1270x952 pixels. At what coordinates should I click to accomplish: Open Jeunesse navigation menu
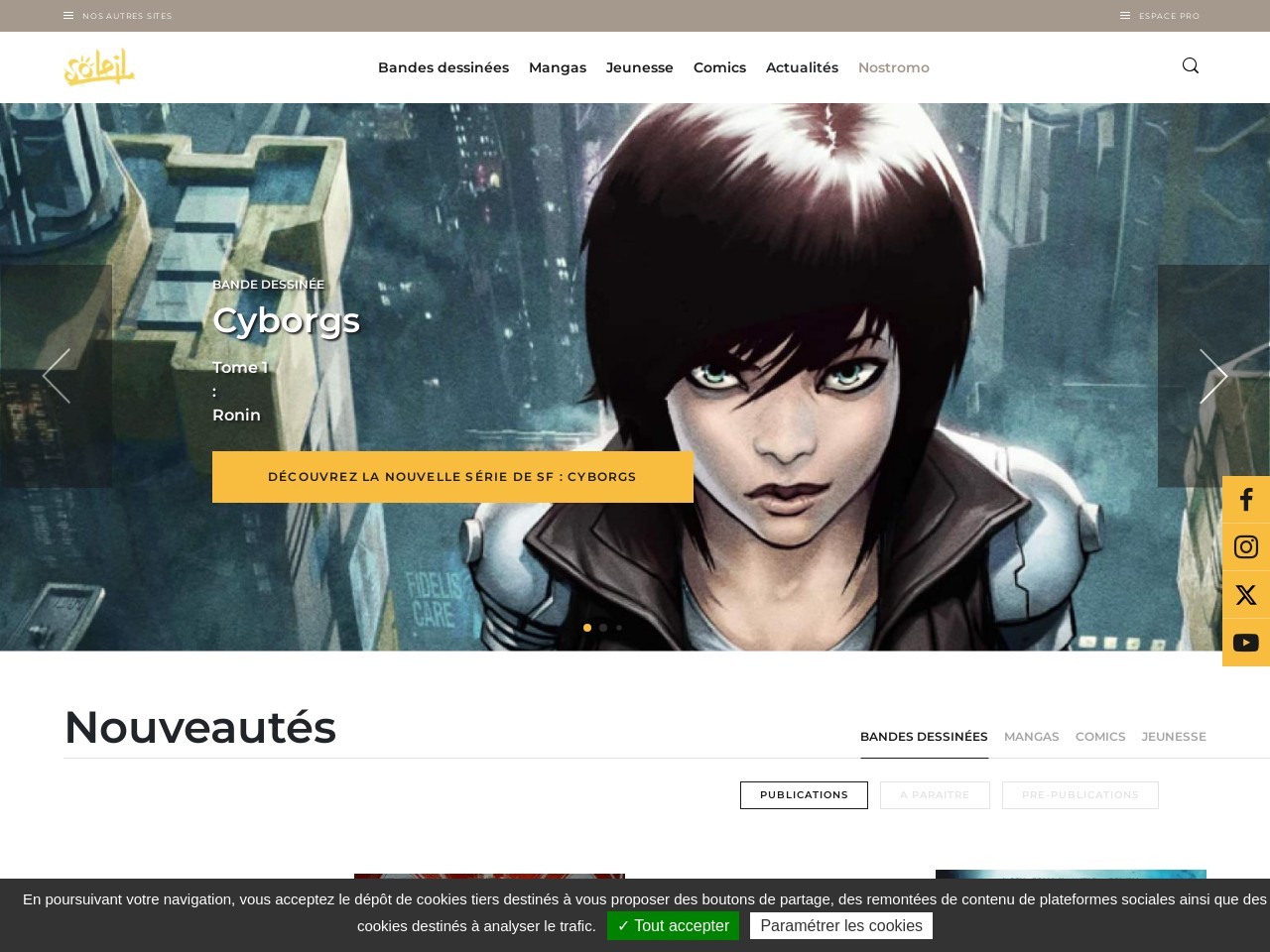click(640, 67)
